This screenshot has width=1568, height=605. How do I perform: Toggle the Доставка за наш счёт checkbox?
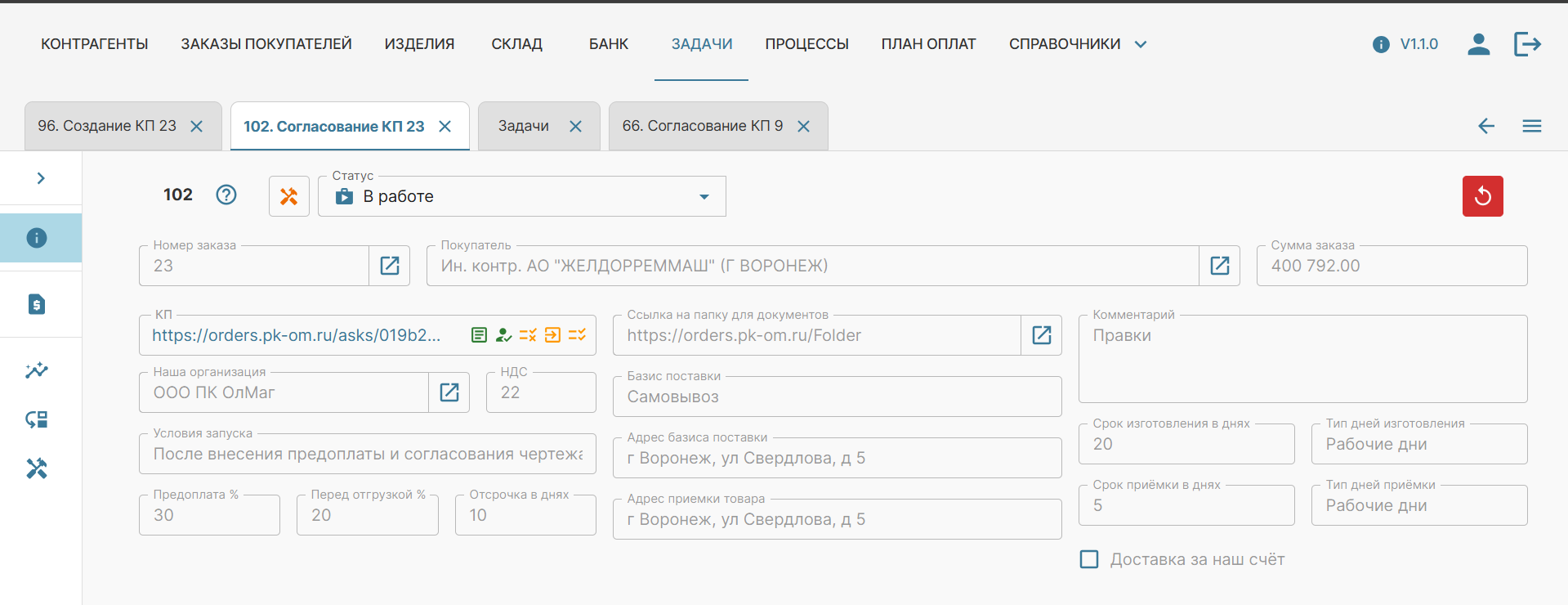pos(1089,559)
